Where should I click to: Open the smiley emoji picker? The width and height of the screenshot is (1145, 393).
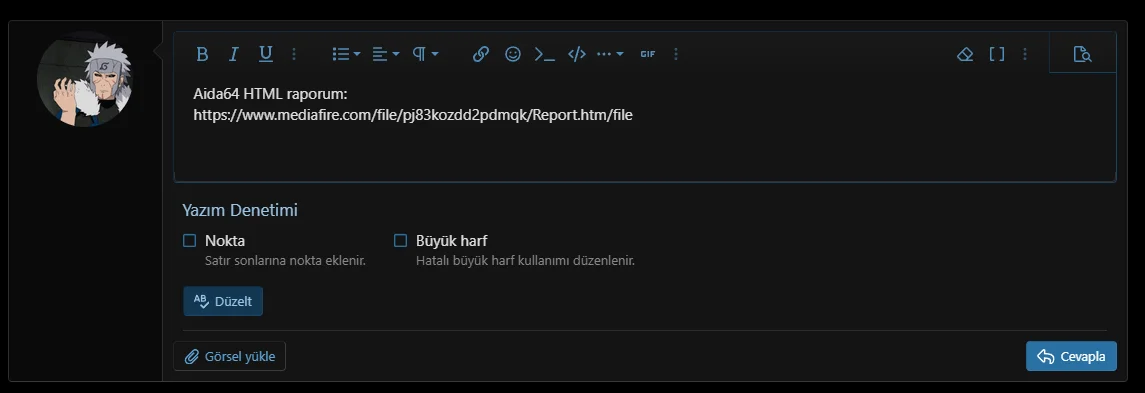tap(513, 54)
